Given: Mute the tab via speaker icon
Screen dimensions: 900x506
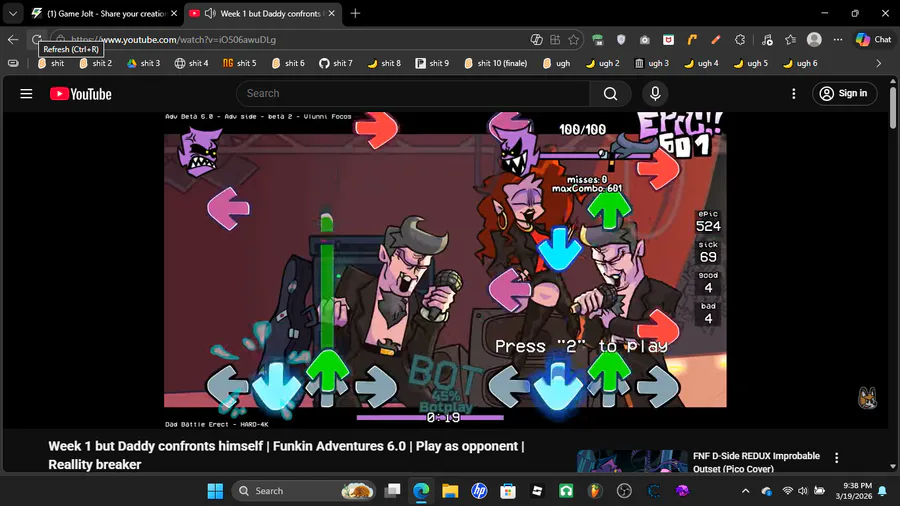Looking at the screenshot, I should point(210,13).
